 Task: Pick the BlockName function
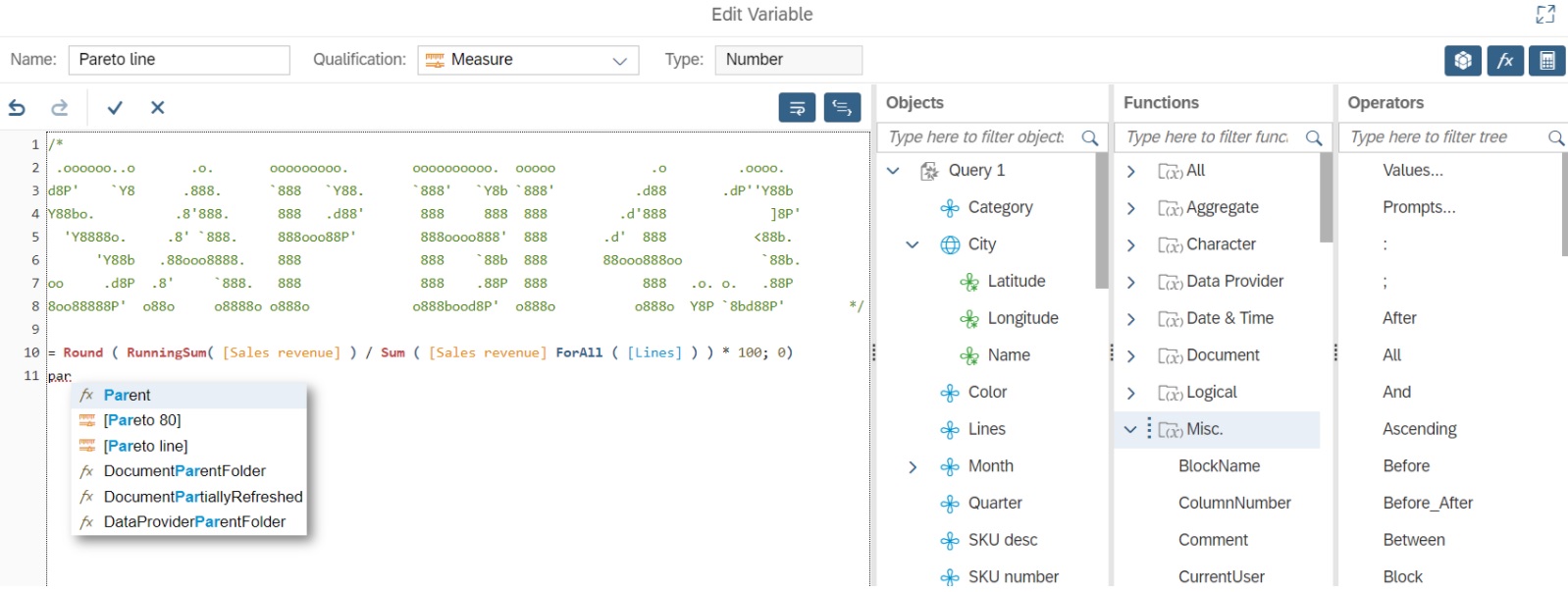(1219, 466)
